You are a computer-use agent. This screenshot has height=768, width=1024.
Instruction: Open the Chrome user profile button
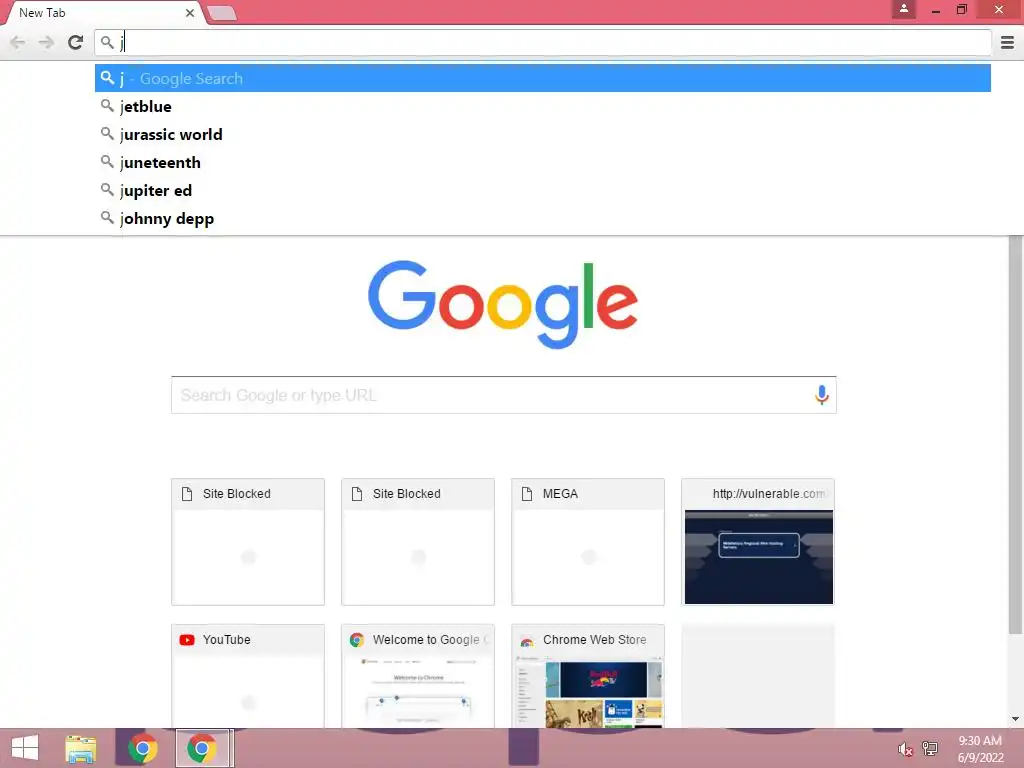904,9
